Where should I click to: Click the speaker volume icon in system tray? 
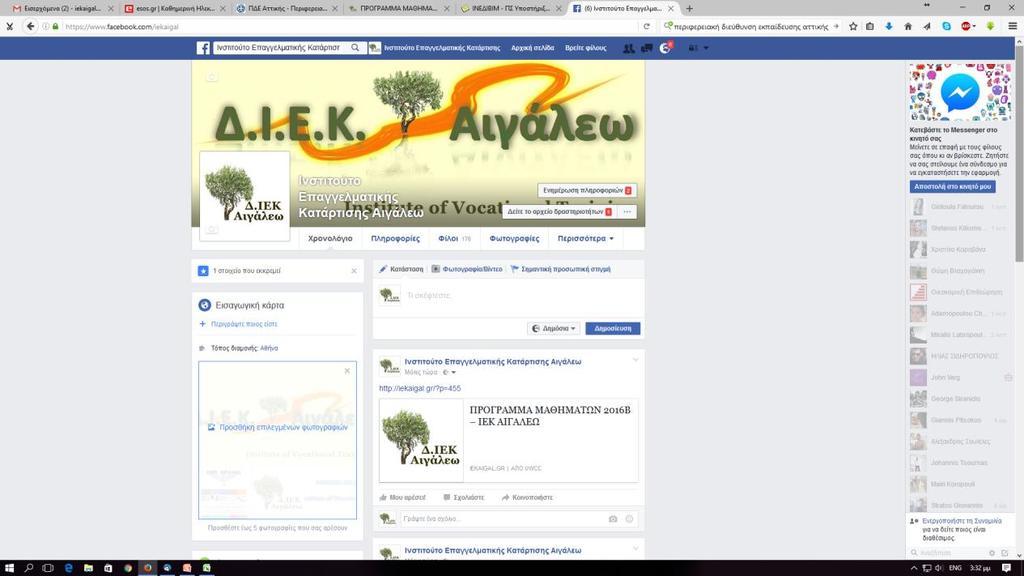click(938, 568)
